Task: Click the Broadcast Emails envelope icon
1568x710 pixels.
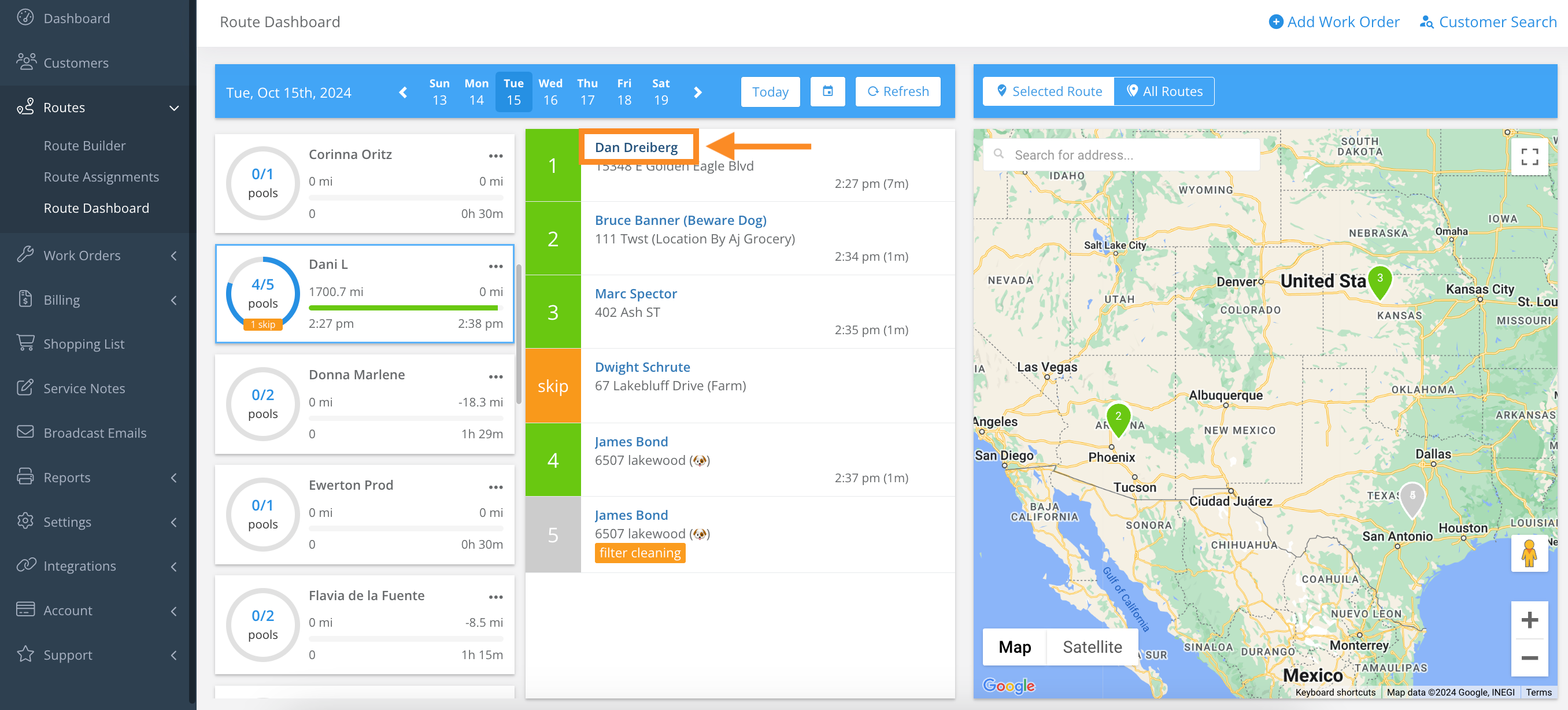Action: (x=25, y=432)
